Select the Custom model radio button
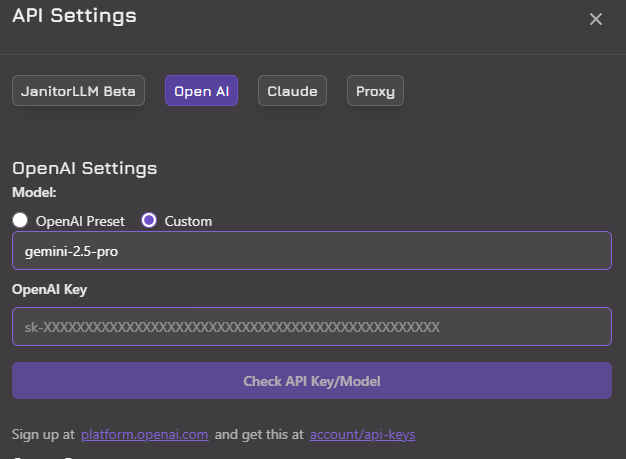Viewport: 626px width, 459px height. click(x=149, y=220)
